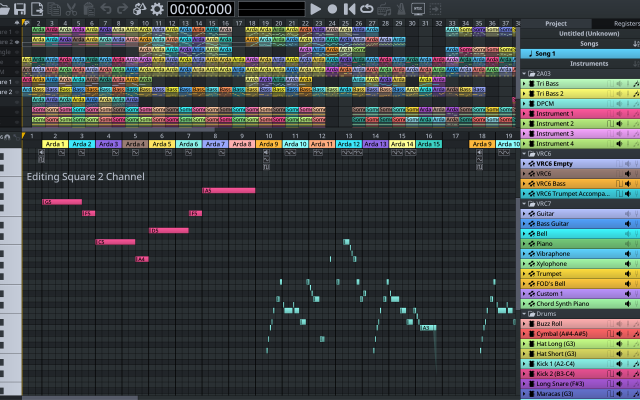Toggle the NTSC machine mode icon
The width and height of the screenshot is (640, 400).
tap(418, 9)
